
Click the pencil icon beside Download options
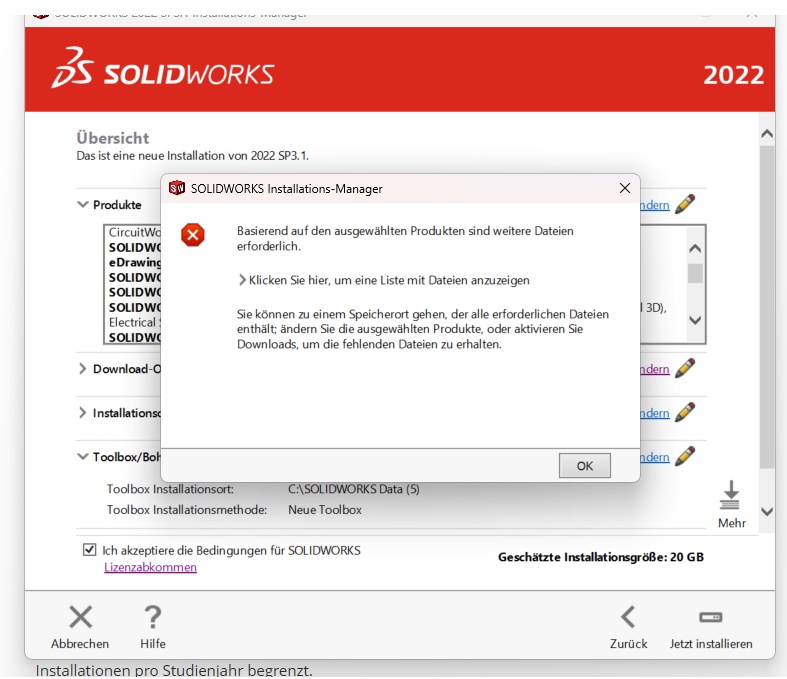point(685,368)
